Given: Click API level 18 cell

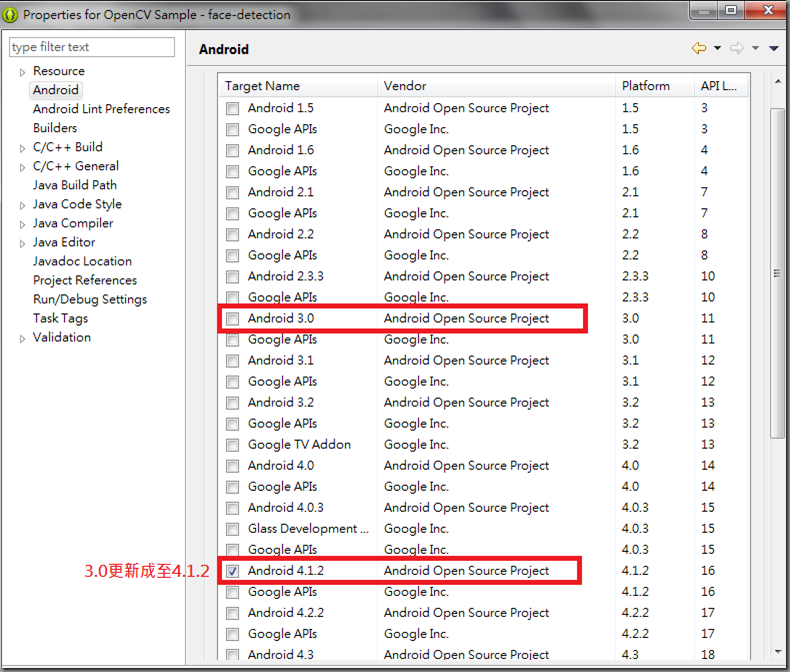Looking at the screenshot, I should click(708, 654).
